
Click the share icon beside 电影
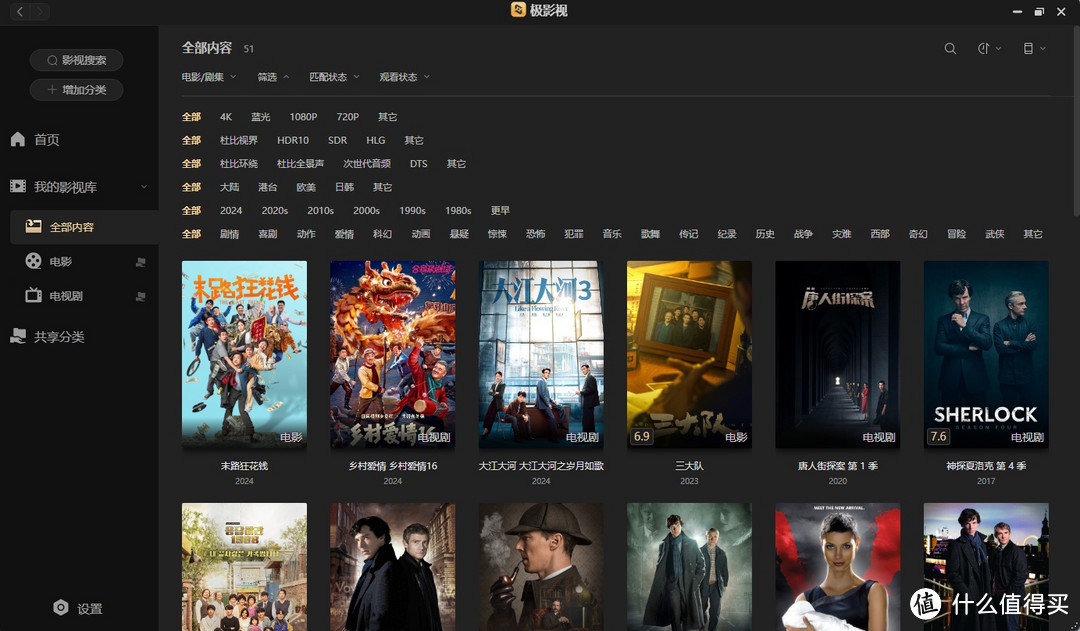(140, 262)
